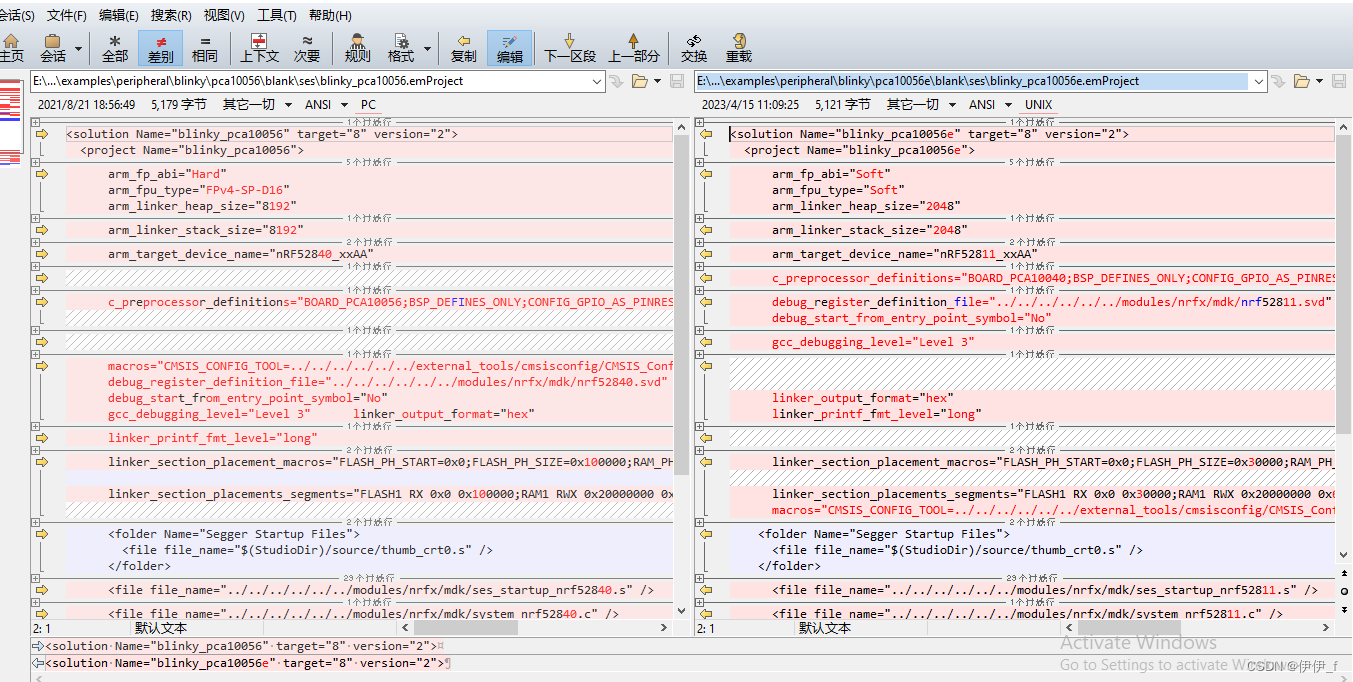
Task: Click the 复制 copy-to-left arrow
Action: [x=464, y=47]
